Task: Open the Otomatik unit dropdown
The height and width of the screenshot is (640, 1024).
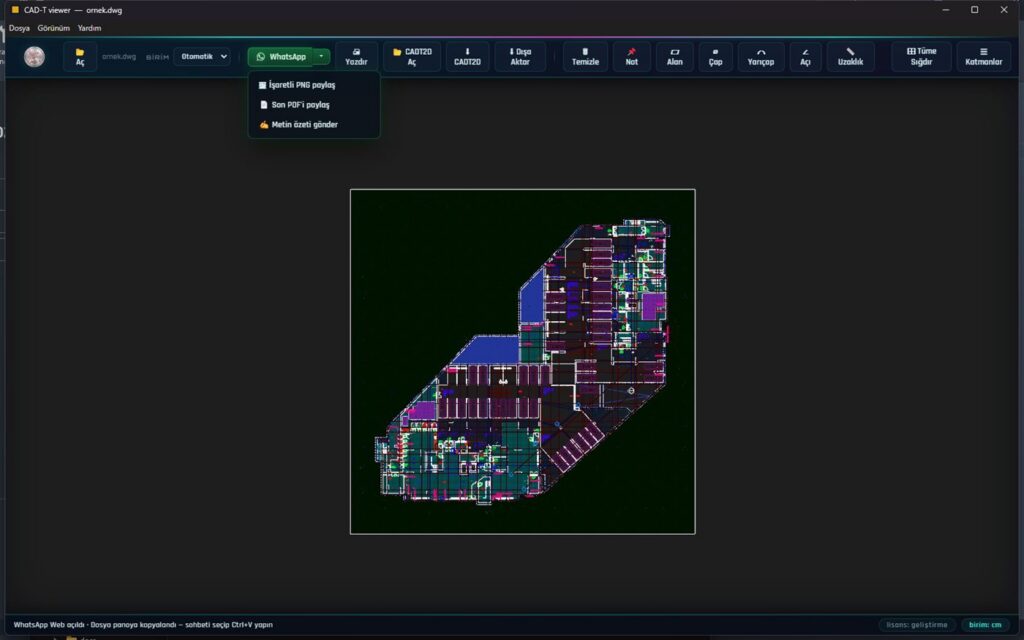Action: click(x=204, y=57)
